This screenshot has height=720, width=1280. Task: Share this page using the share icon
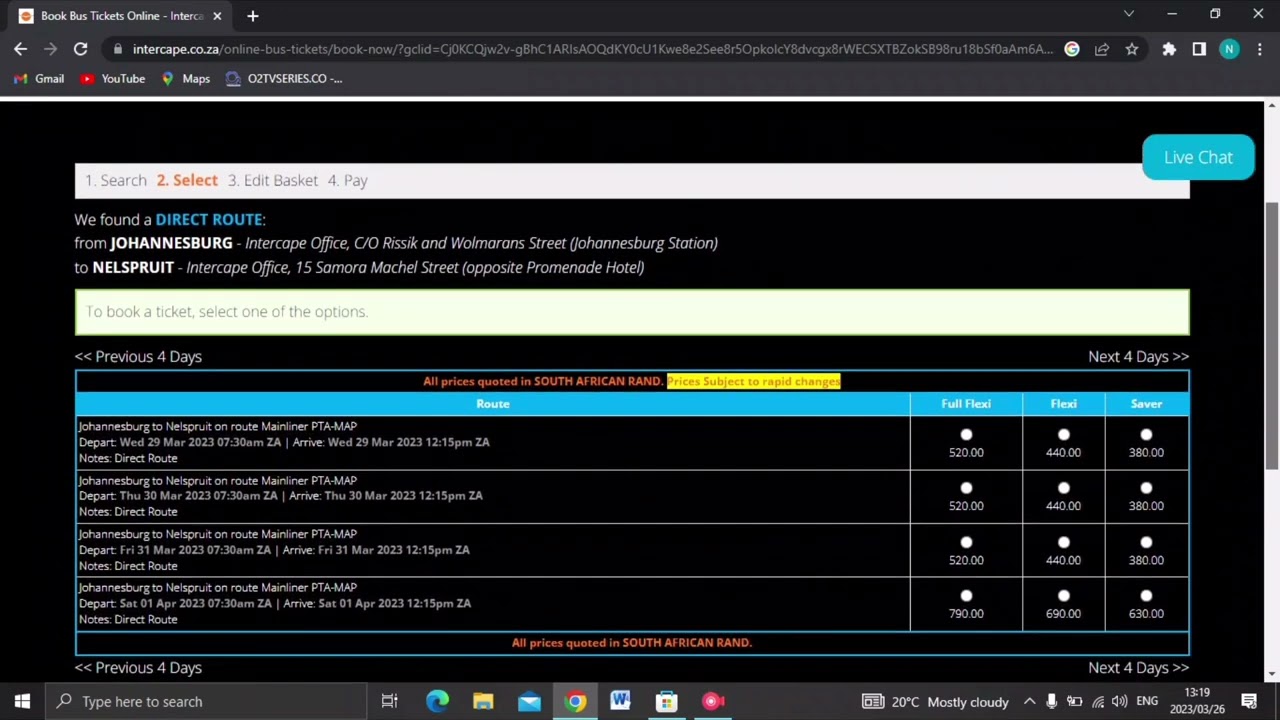pyautogui.click(x=1102, y=49)
